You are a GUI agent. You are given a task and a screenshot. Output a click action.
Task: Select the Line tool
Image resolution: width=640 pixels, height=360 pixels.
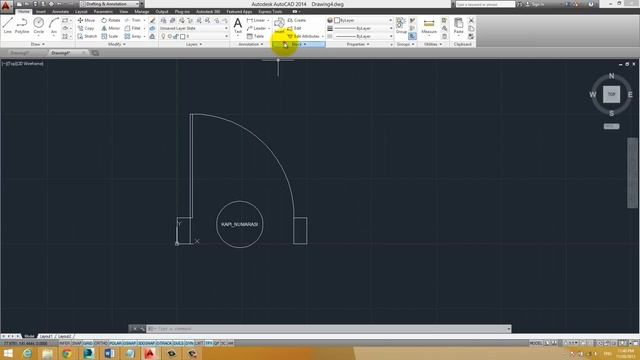[x=7, y=26]
